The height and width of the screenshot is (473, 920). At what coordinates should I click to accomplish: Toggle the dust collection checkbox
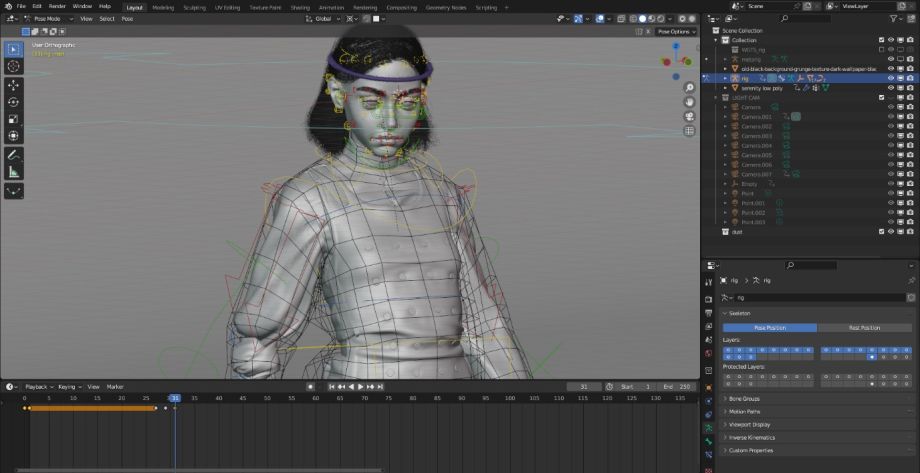(881, 232)
